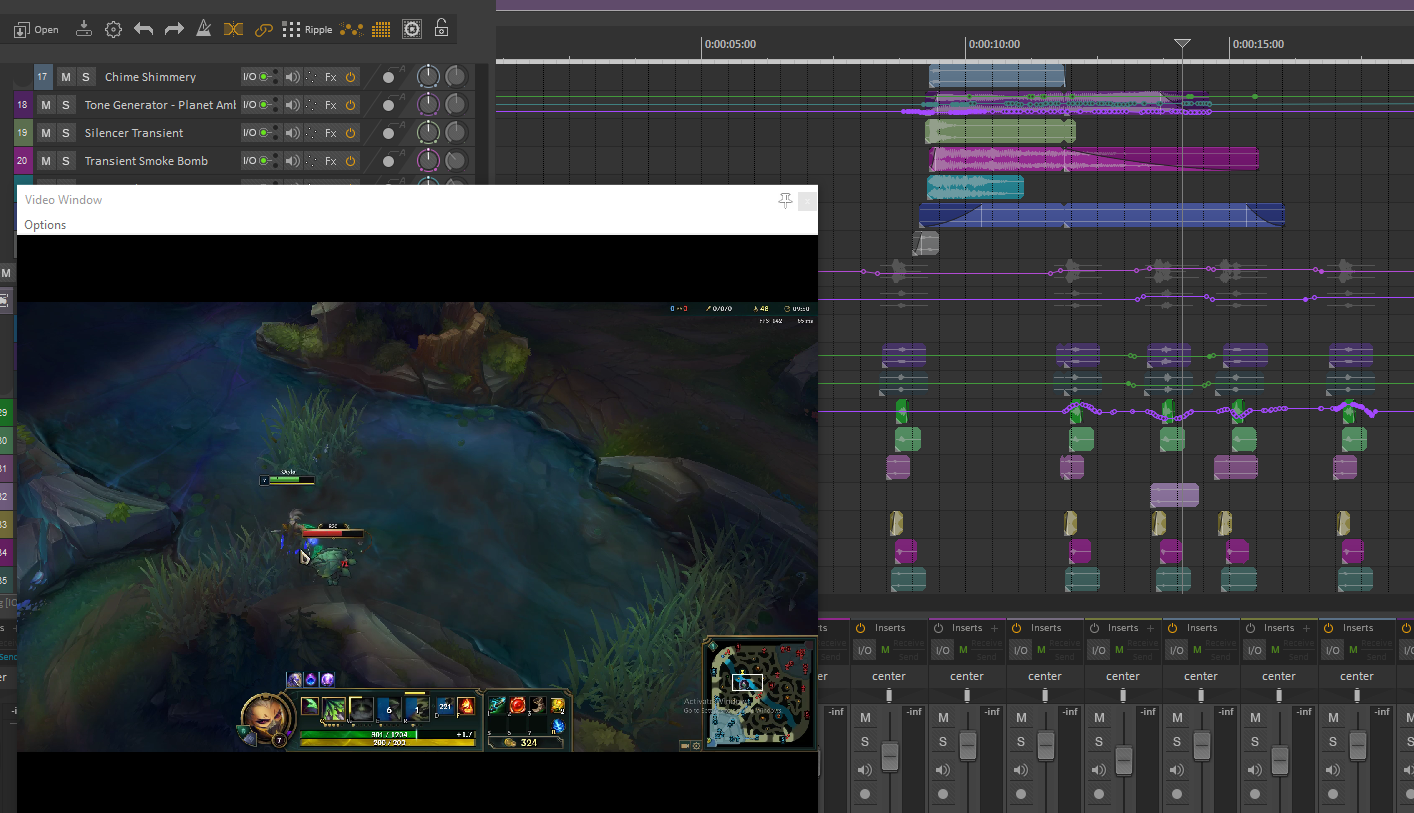
Task: Click the grey pan knob on Tone Generator track
Action: click(456, 104)
